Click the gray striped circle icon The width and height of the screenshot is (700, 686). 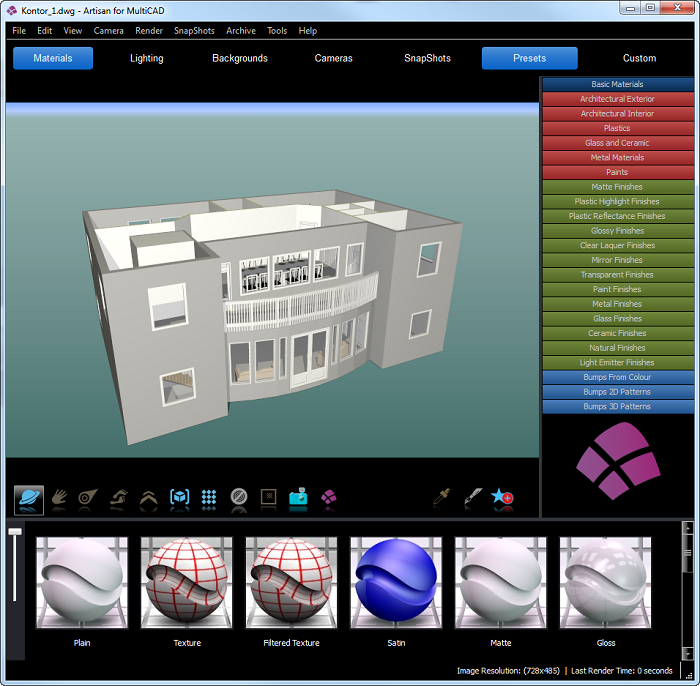click(239, 496)
